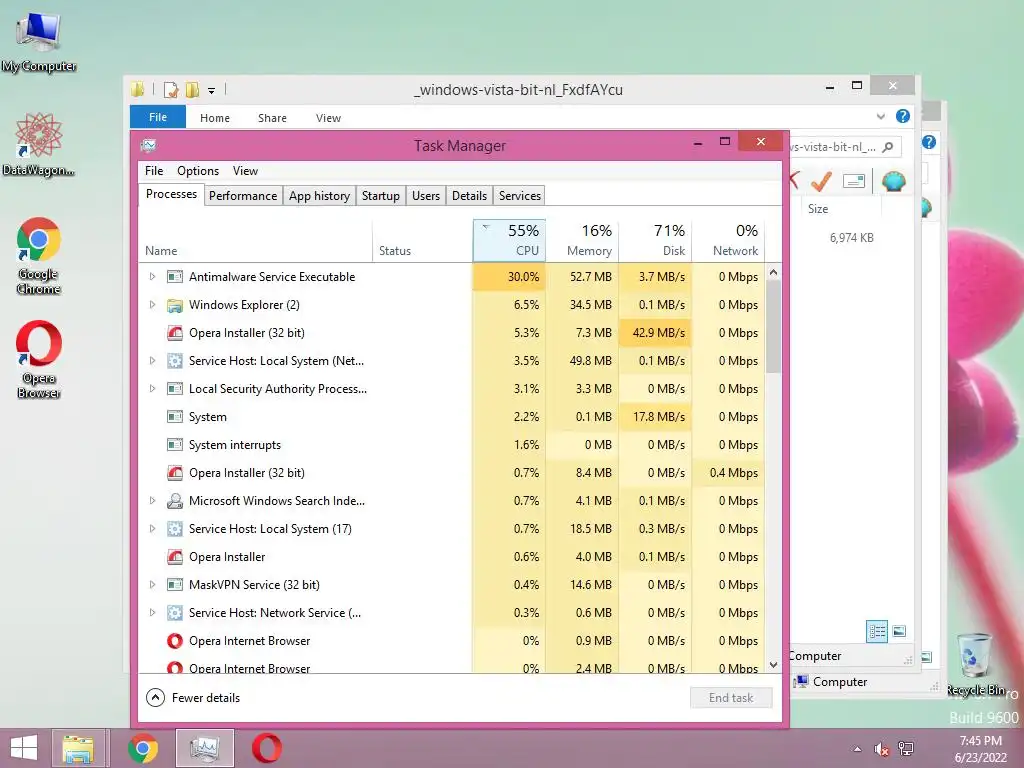Click the Explorer help question mark icon
The height and width of the screenshot is (768, 1024).
pos(903,116)
